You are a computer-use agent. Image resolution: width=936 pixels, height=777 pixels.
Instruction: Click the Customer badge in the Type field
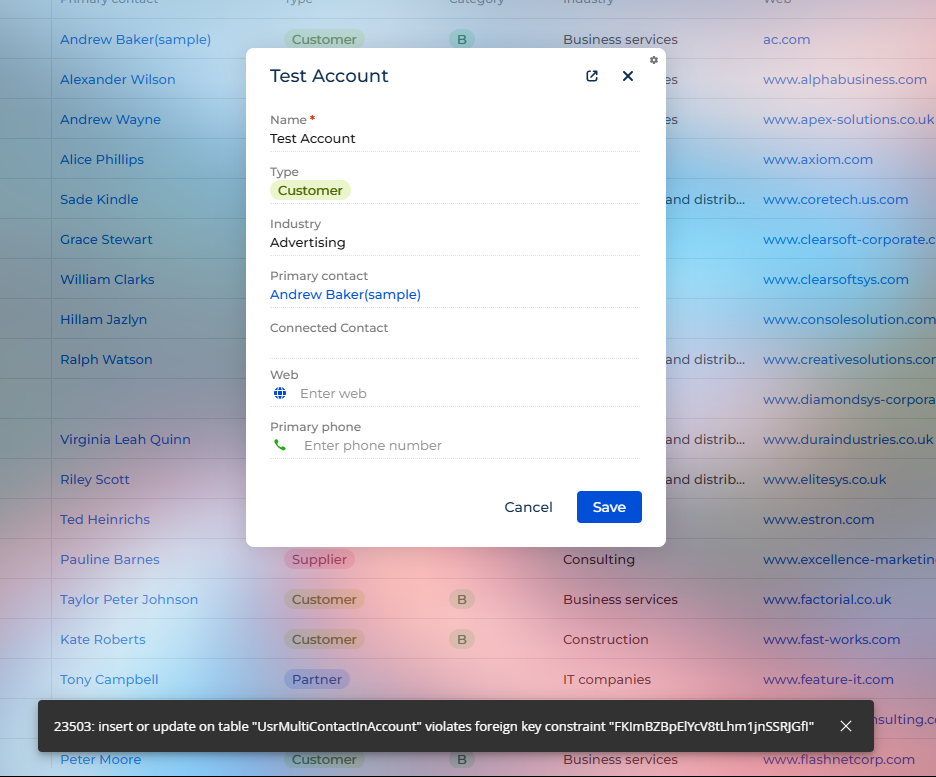[309, 190]
